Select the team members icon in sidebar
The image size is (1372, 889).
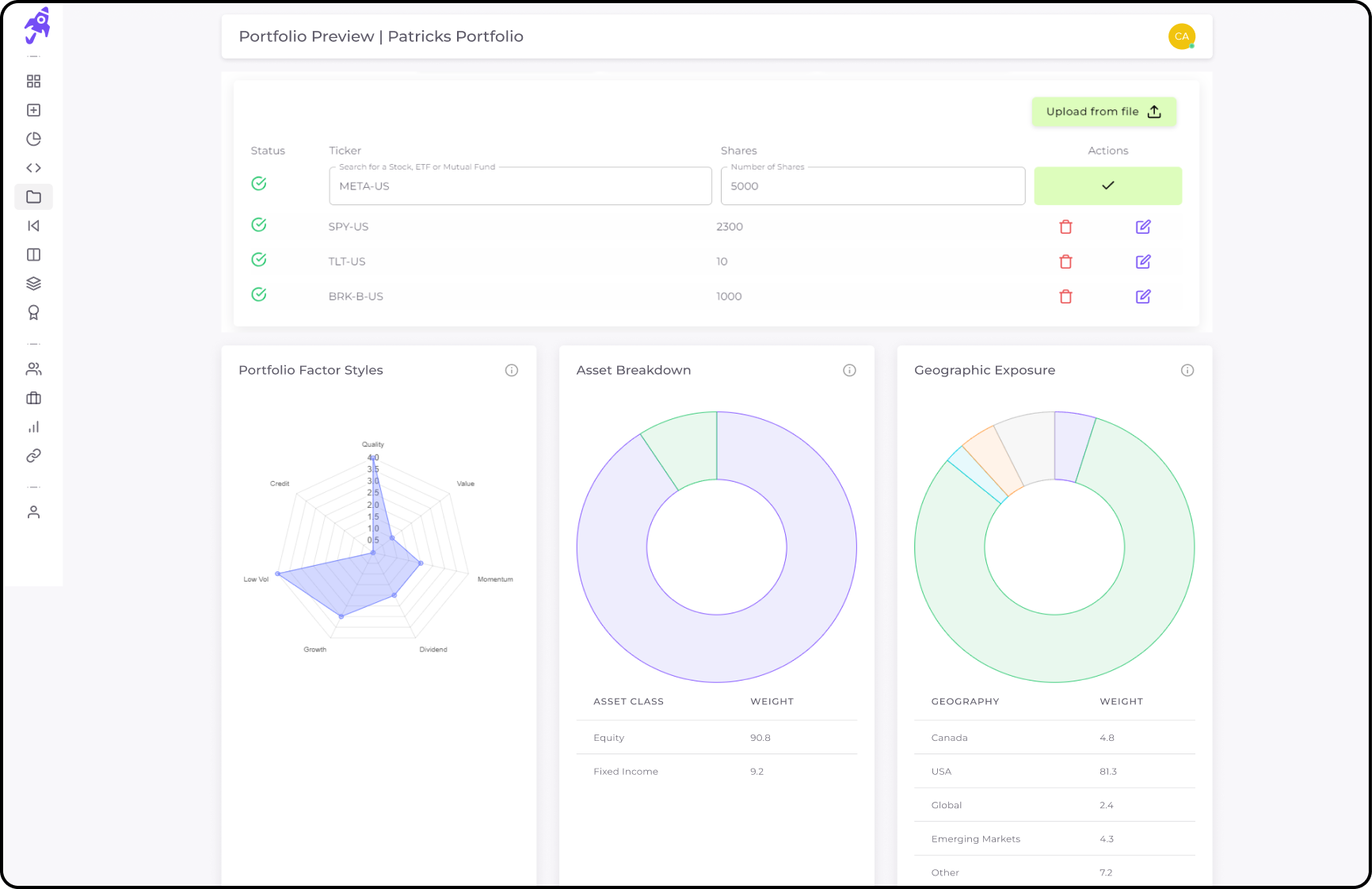click(x=33, y=368)
